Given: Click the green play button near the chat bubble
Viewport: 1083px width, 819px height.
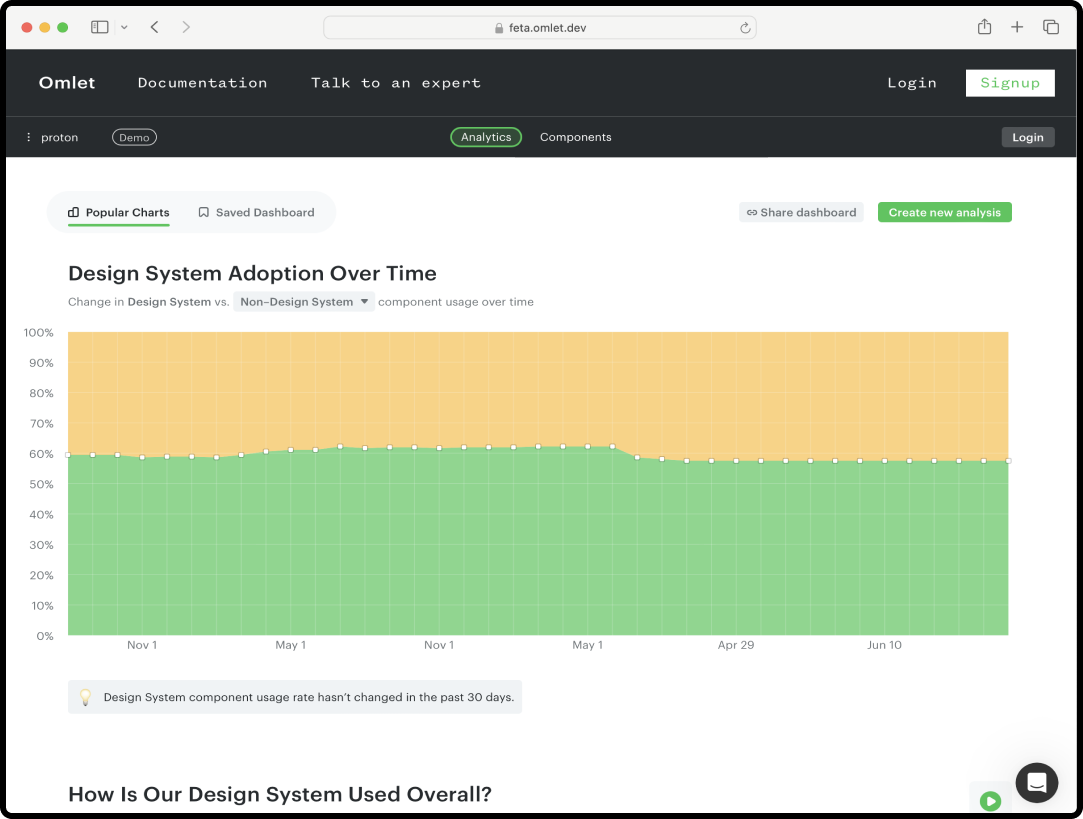Looking at the screenshot, I should pyautogui.click(x=990, y=801).
